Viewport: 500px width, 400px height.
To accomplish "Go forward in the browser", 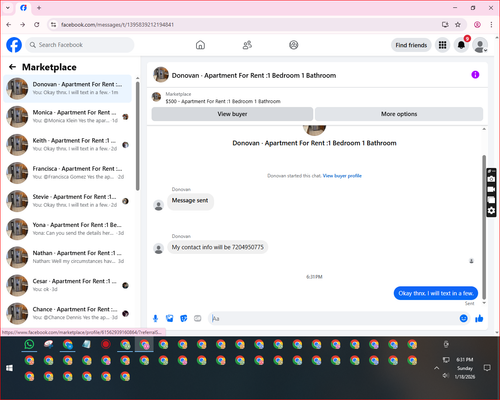I will click(22, 25).
